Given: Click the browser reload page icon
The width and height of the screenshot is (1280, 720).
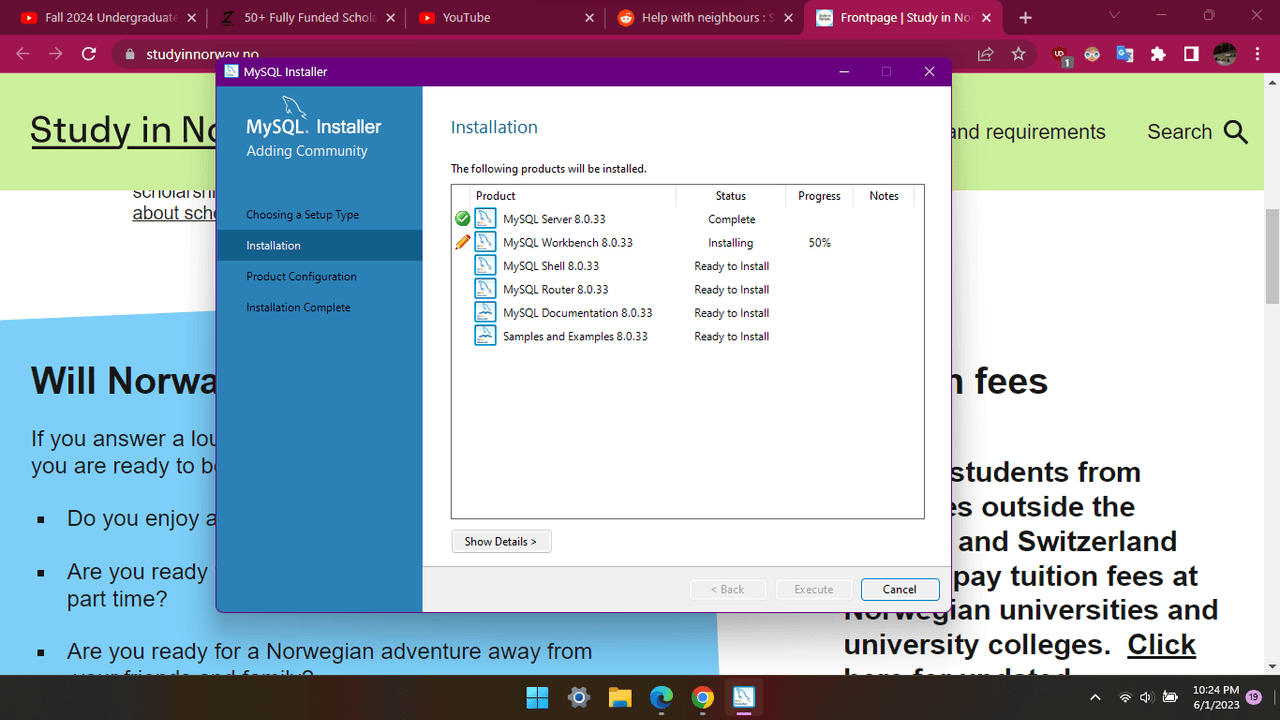Looking at the screenshot, I should tap(88, 54).
